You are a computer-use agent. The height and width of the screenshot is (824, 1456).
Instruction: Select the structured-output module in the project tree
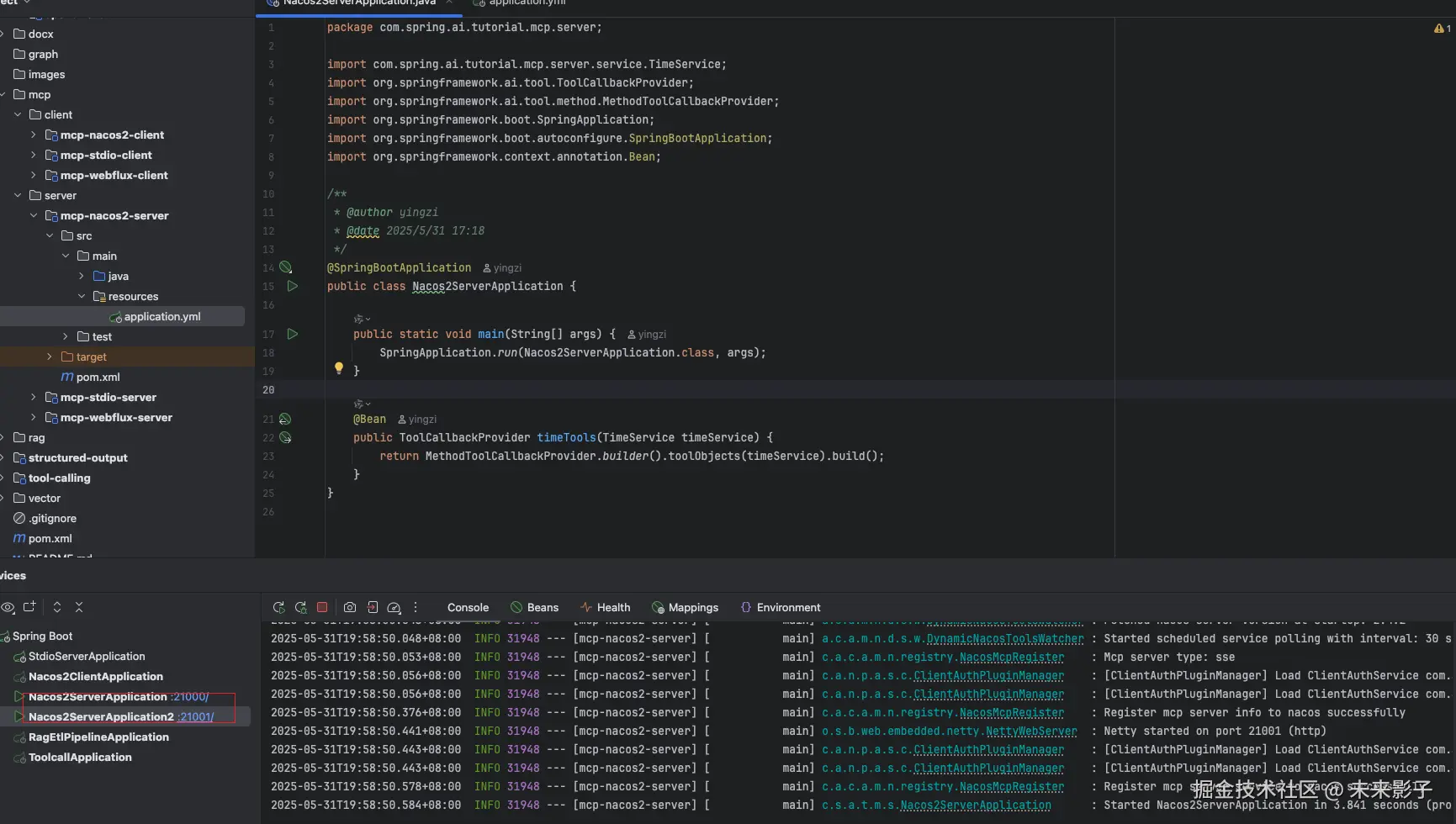tap(78, 457)
